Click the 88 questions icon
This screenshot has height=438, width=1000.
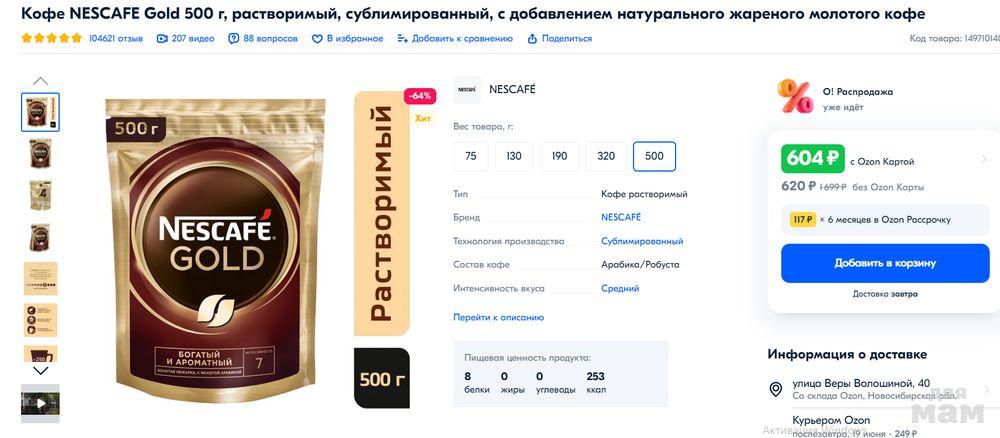click(x=233, y=39)
